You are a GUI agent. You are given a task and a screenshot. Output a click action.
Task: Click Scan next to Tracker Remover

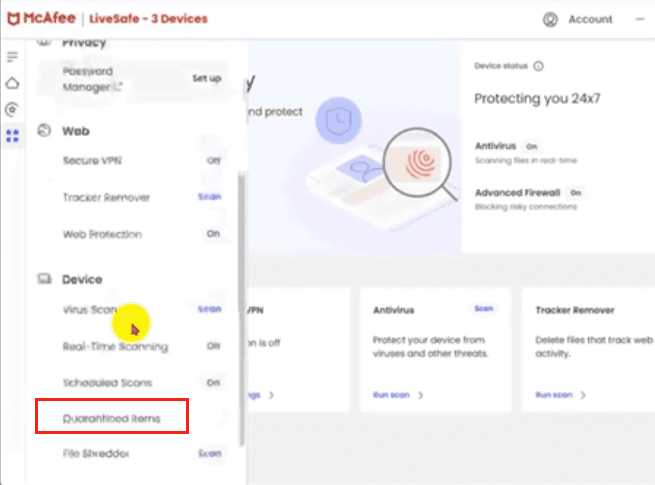click(209, 197)
